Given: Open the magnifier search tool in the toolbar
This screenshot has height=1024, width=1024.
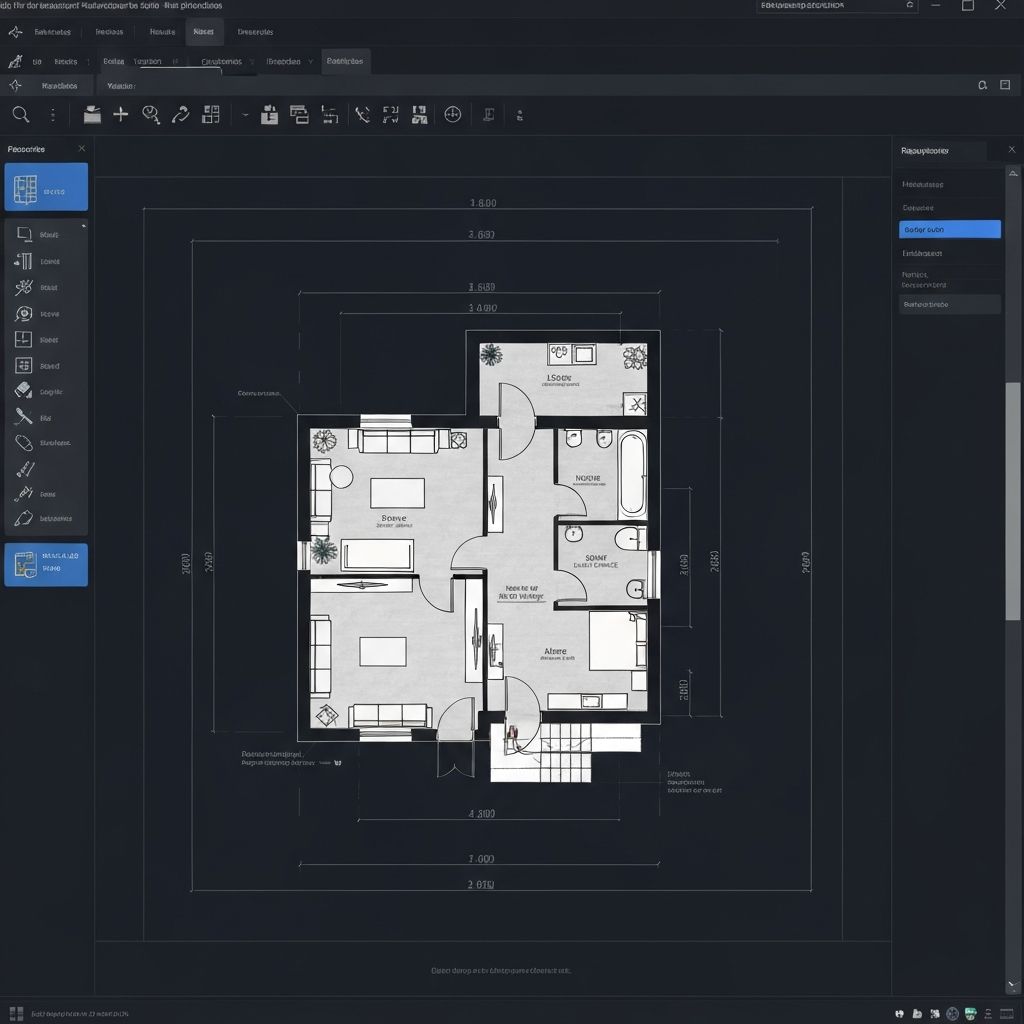Looking at the screenshot, I should (x=21, y=114).
